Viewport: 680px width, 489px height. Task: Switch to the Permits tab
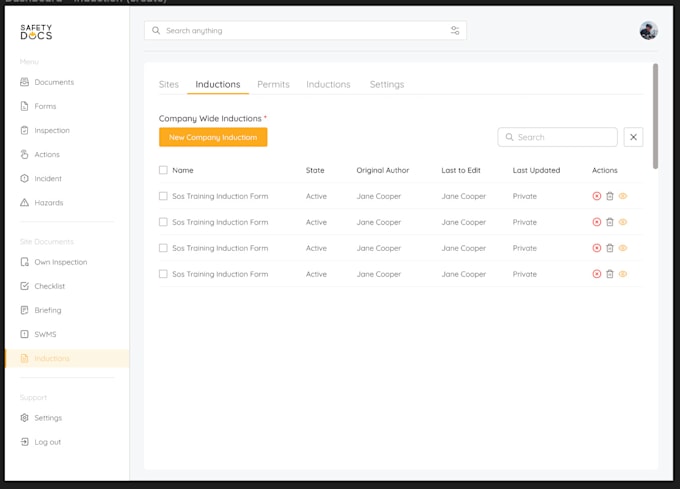pos(273,84)
